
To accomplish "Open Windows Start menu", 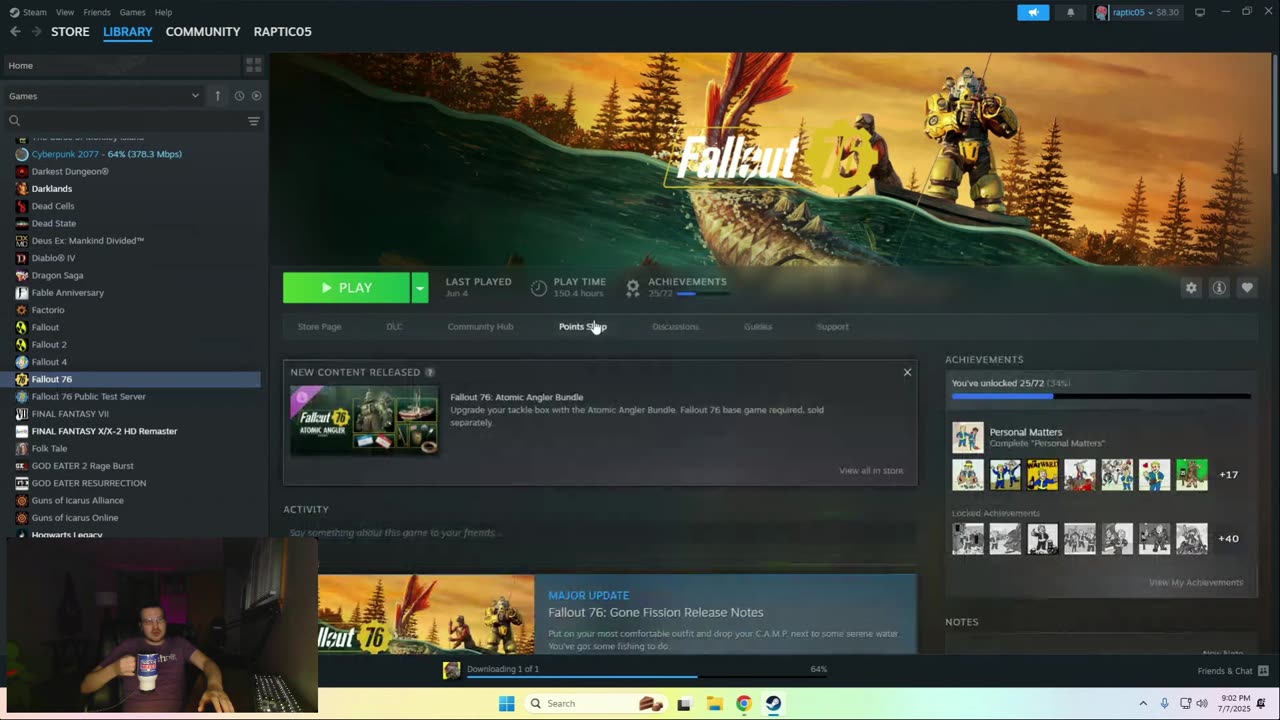I will [507, 703].
